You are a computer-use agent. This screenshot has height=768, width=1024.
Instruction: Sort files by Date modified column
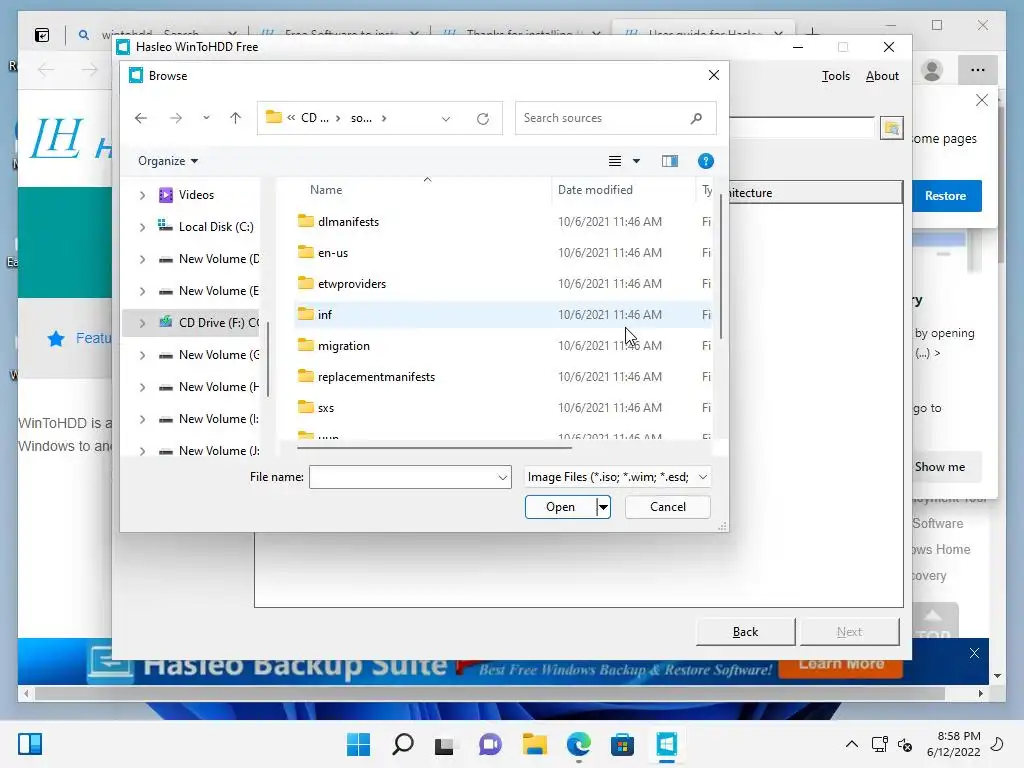pyautogui.click(x=595, y=189)
